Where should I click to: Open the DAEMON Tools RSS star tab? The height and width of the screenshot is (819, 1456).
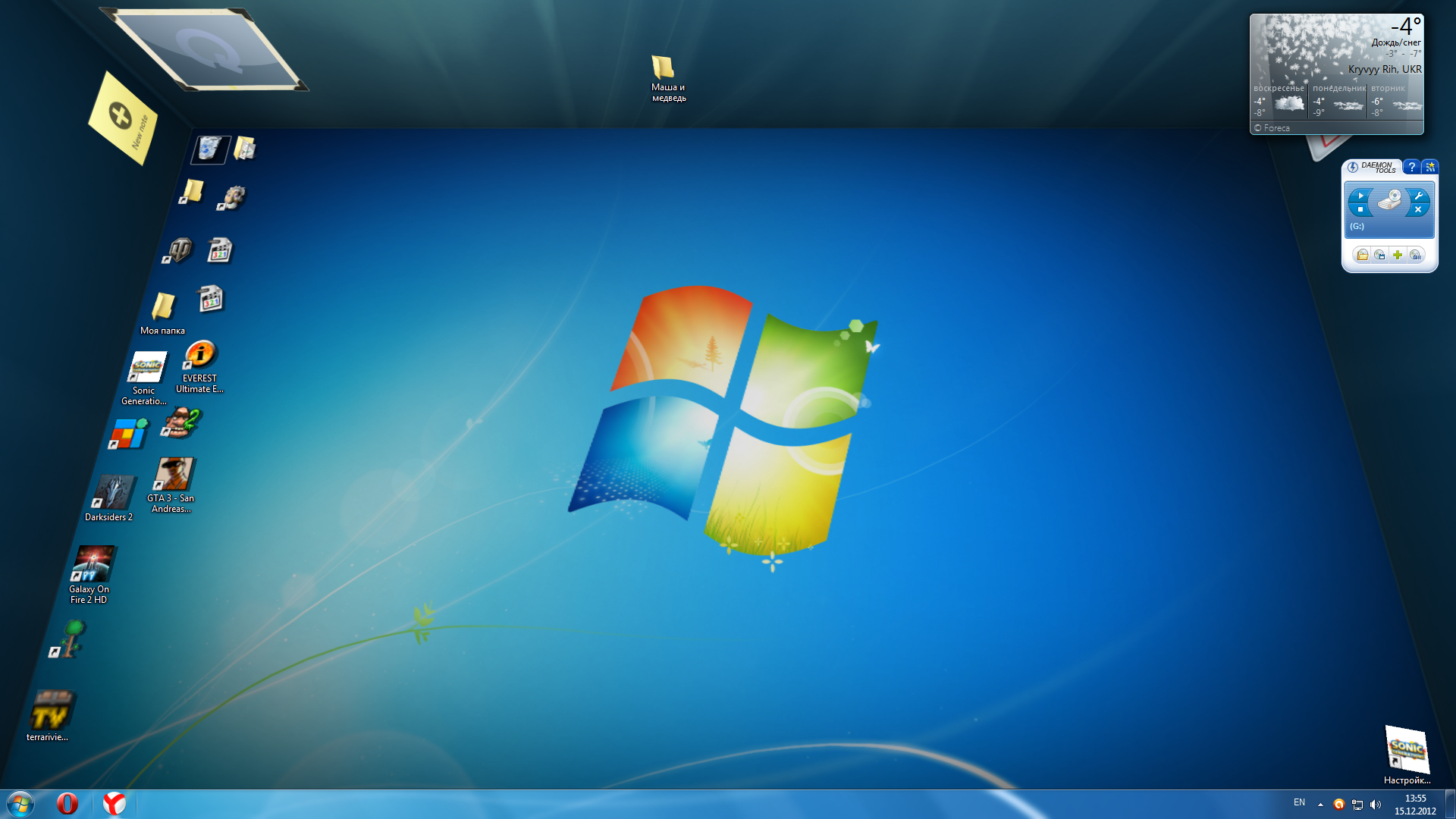click(1430, 167)
